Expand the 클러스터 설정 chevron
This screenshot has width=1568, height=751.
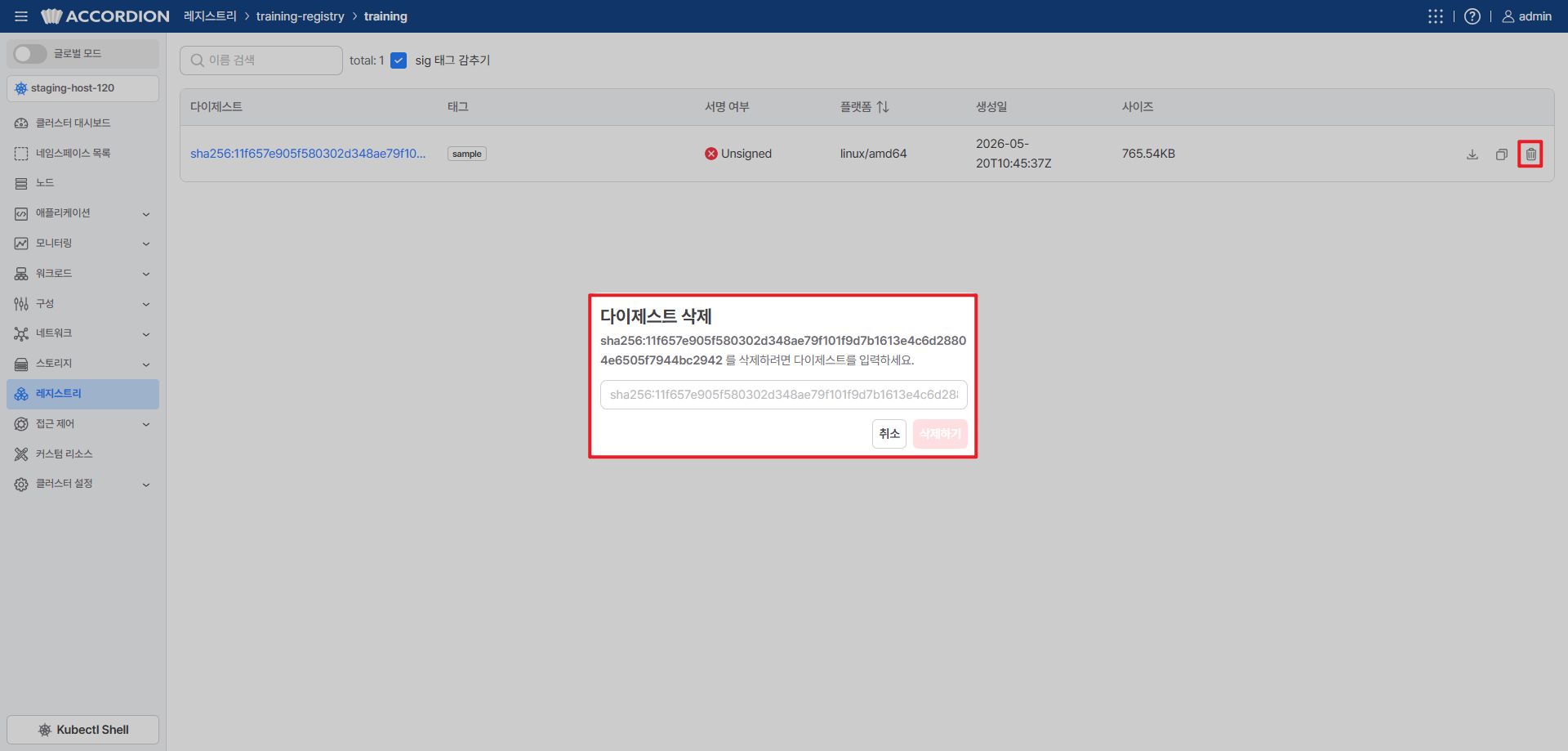coord(146,485)
